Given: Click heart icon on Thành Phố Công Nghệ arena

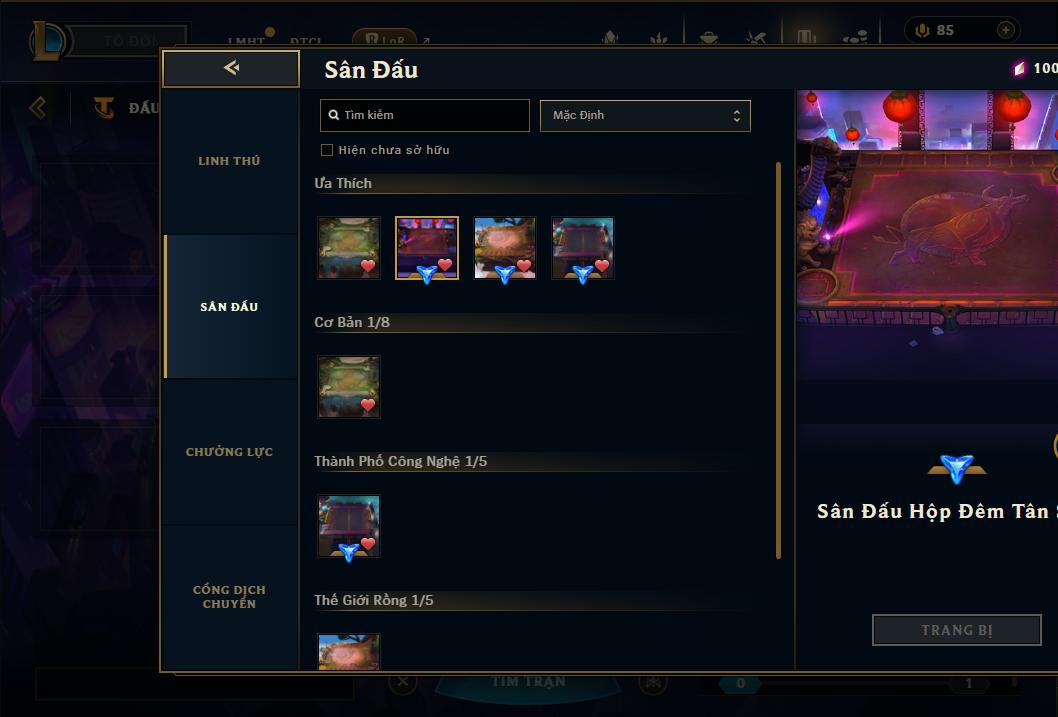Looking at the screenshot, I should tap(368, 543).
